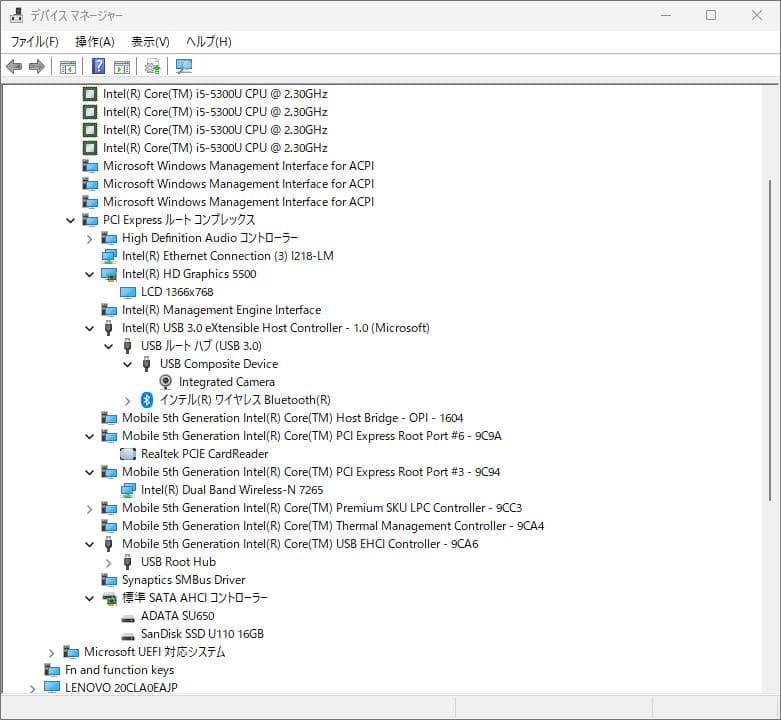Click the update driver toolbar icon
The height and width of the screenshot is (720, 781).
(x=152, y=66)
